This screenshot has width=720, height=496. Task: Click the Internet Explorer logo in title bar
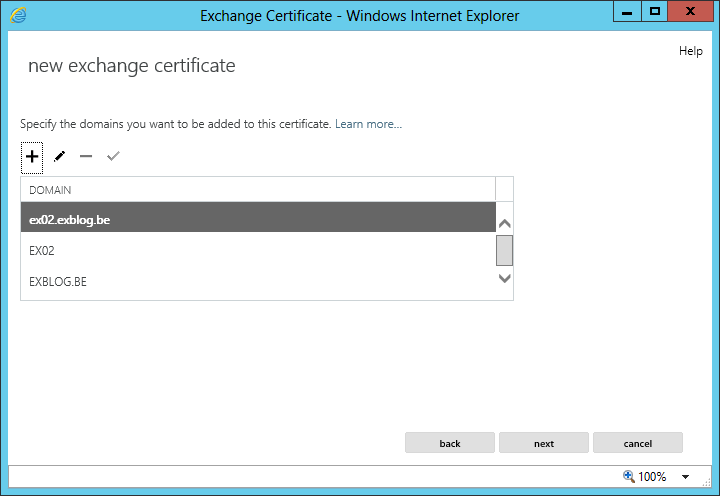pos(18,16)
